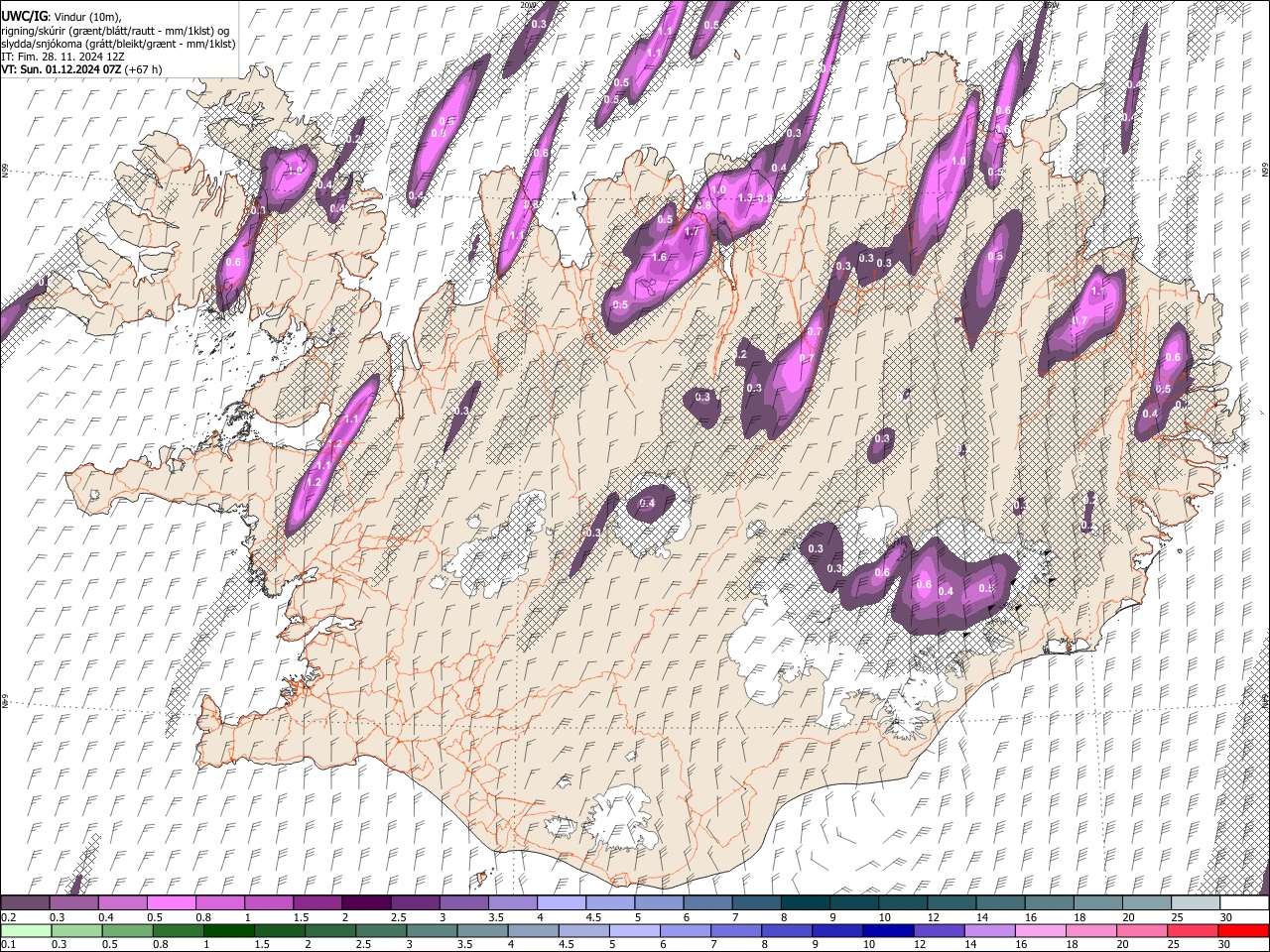Pick the dark plum swatch between 0.2 and 0.3
The width and height of the screenshot is (1270, 952).
coord(25,902)
